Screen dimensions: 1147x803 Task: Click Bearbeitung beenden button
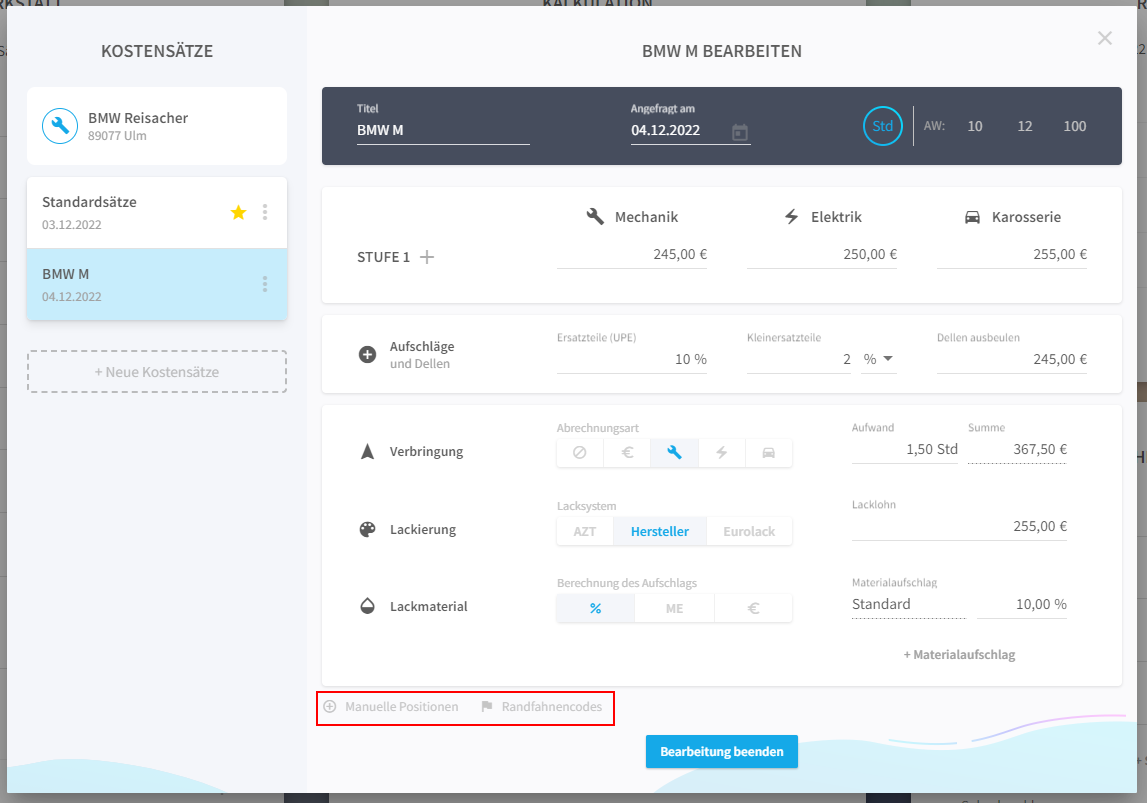click(721, 752)
